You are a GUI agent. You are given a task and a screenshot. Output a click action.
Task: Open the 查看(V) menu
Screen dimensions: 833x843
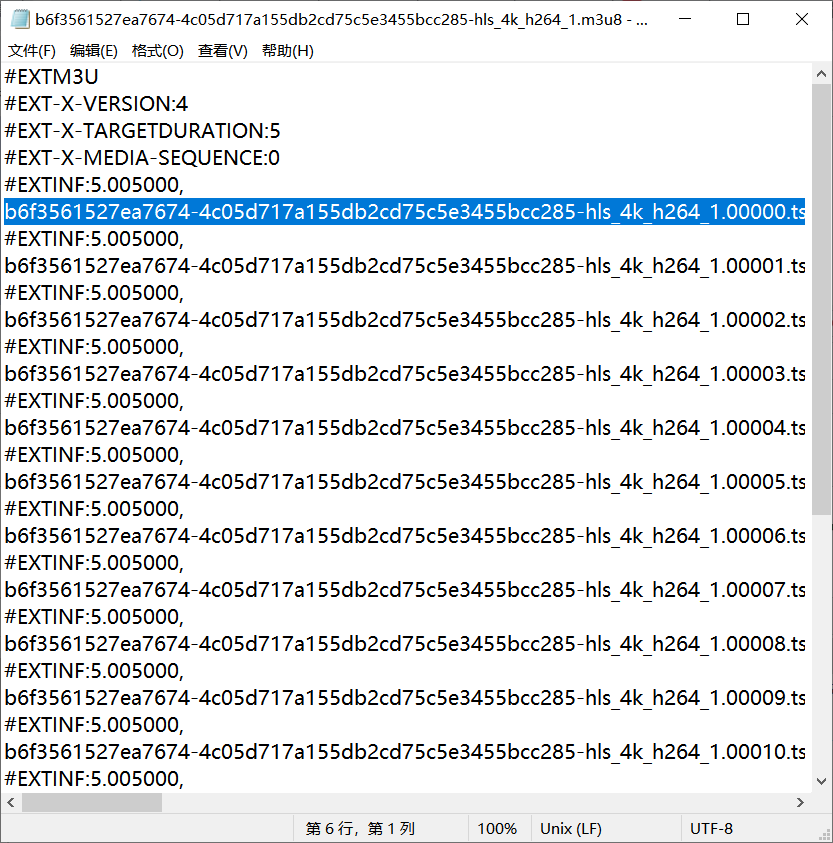[x=223, y=51]
